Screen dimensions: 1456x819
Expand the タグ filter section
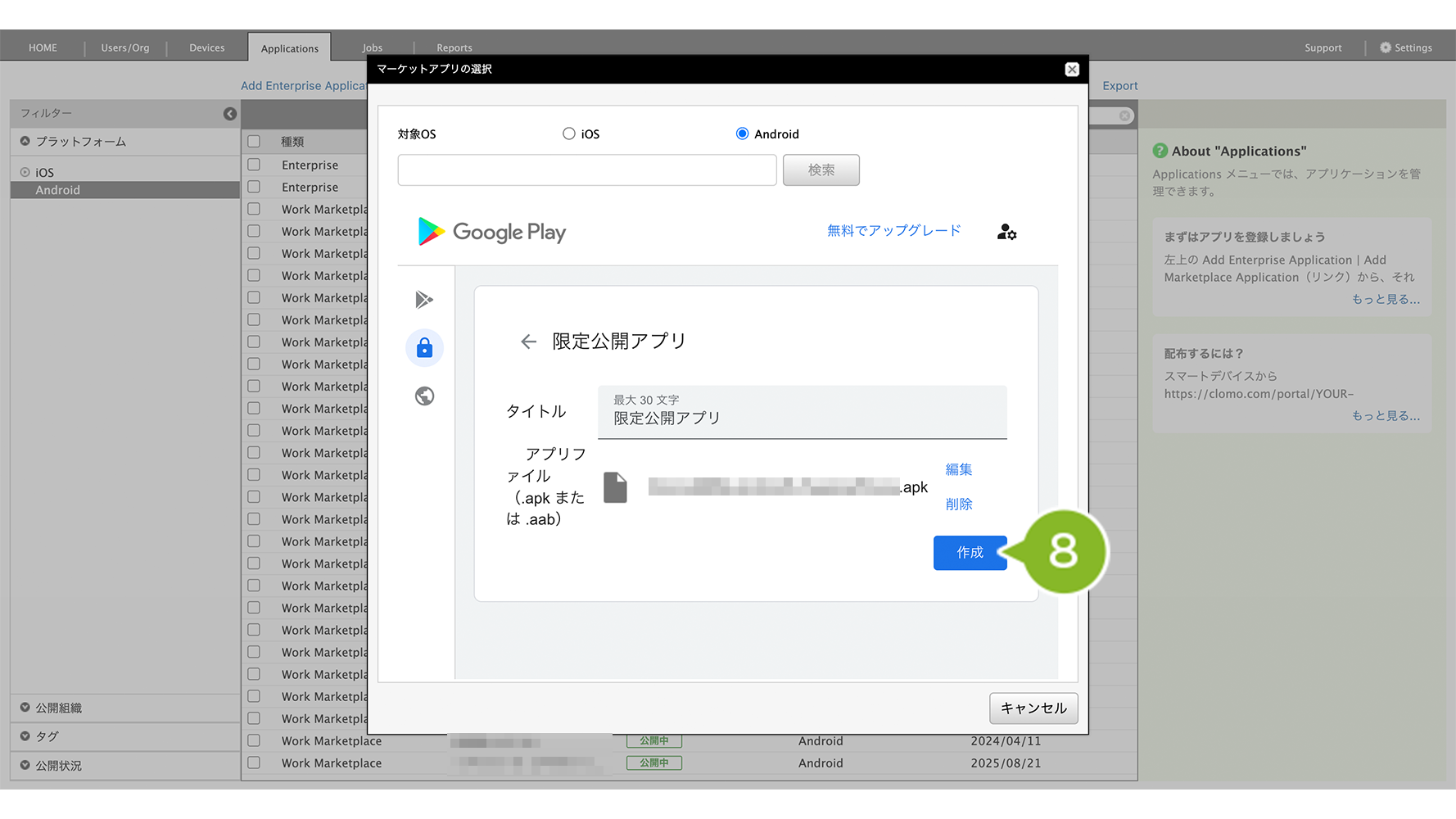coord(25,736)
